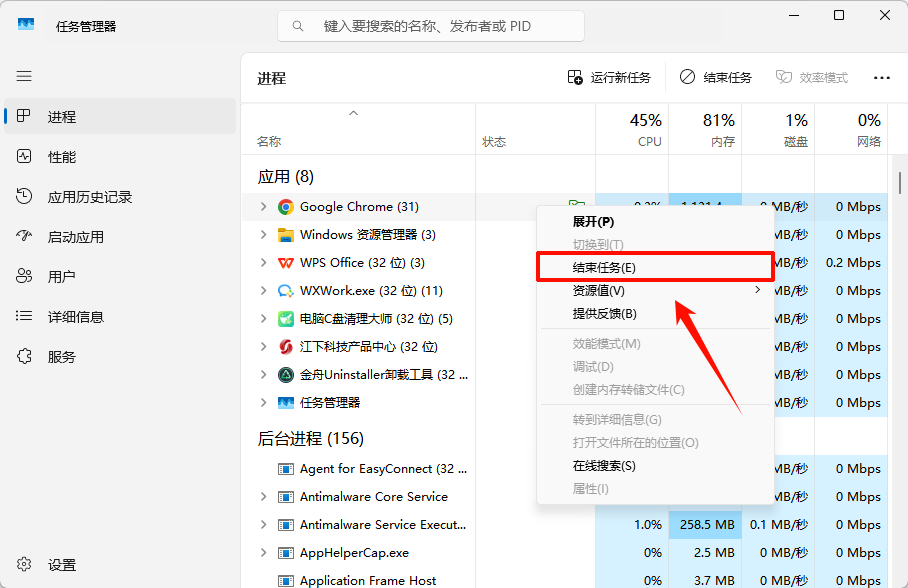Open 详细信息 details page
The image size is (908, 588).
75,317
